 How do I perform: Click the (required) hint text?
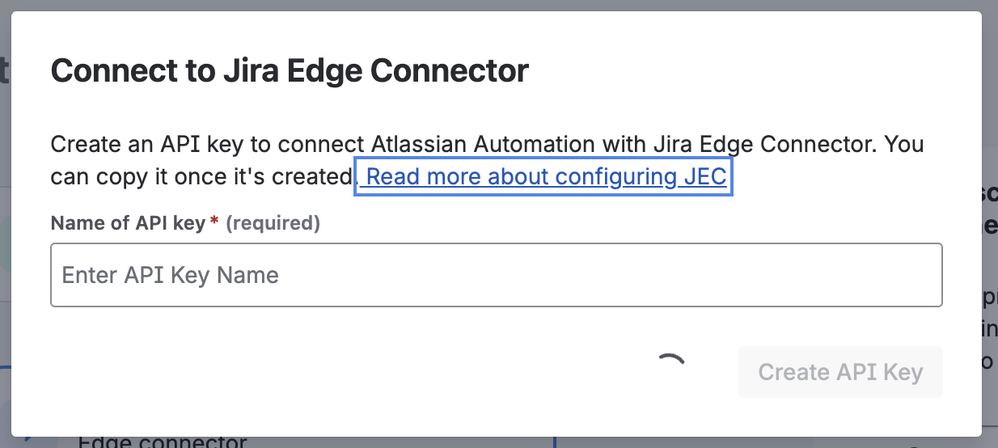(x=273, y=223)
